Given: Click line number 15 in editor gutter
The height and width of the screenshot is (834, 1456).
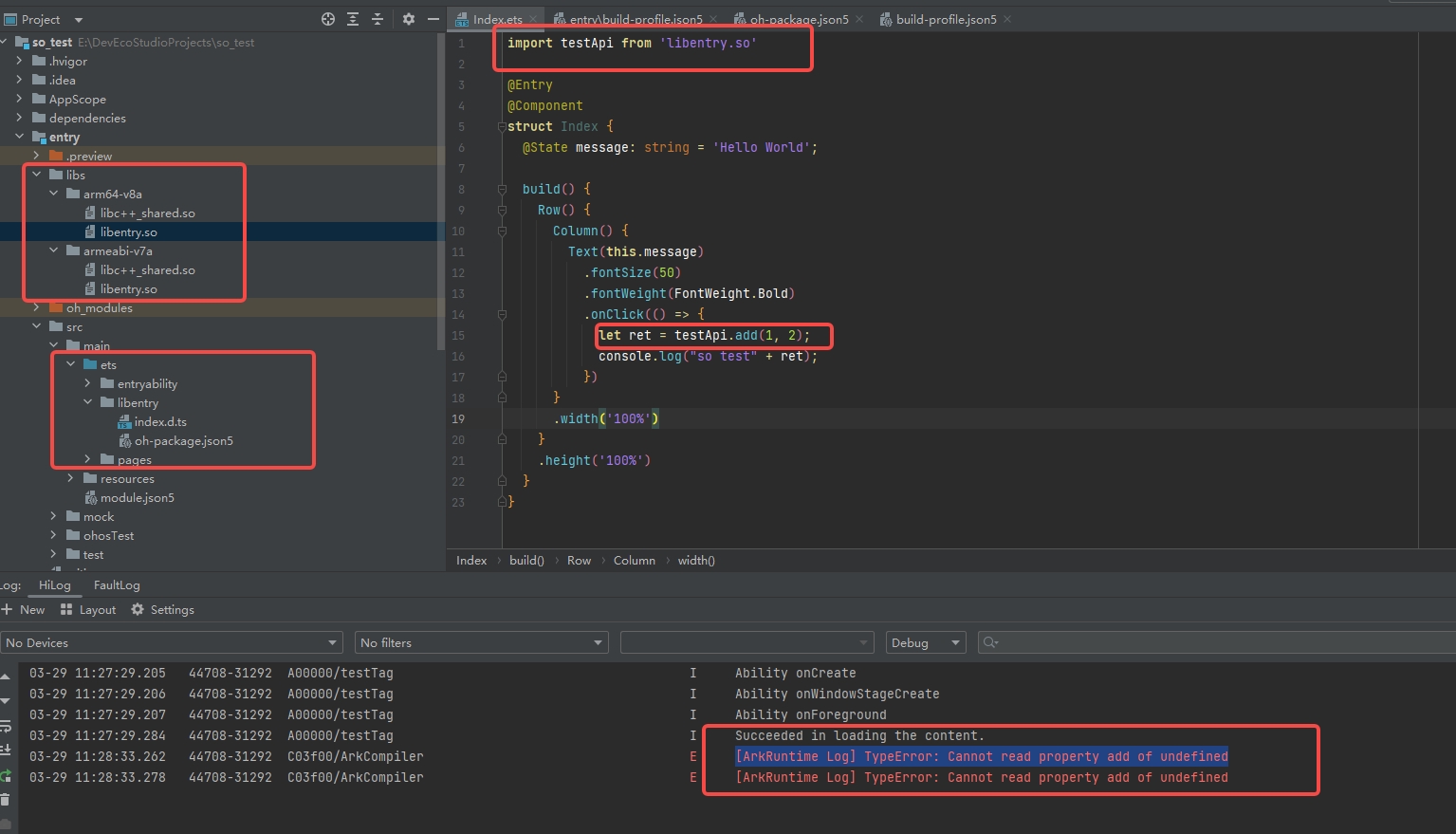Looking at the screenshot, I should tap(458, 335).
